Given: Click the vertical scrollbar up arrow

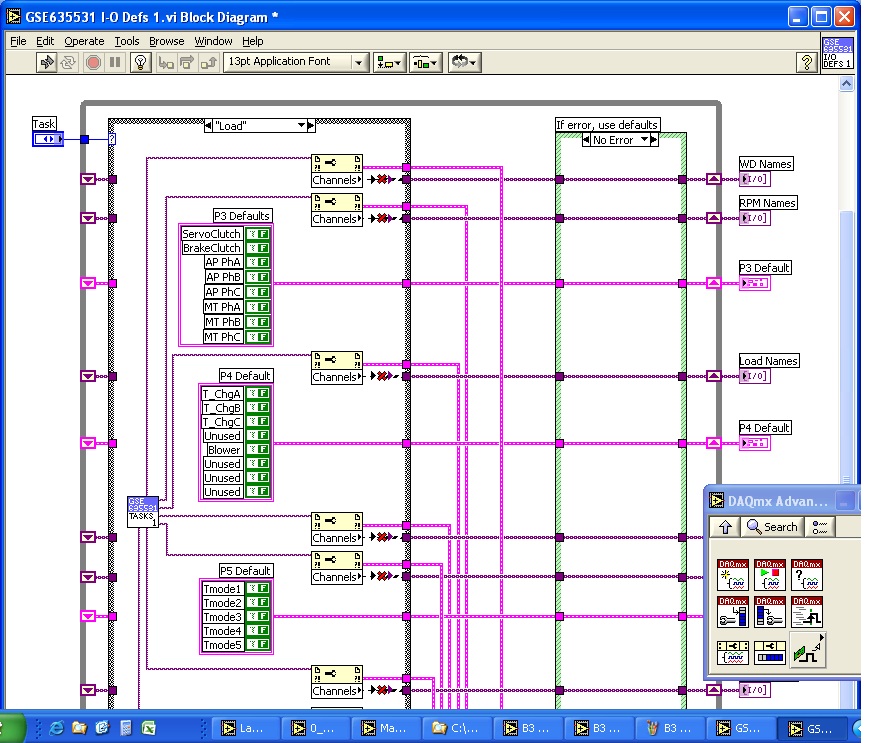Looking at the screenshot, I should click(x=846, y=84).
